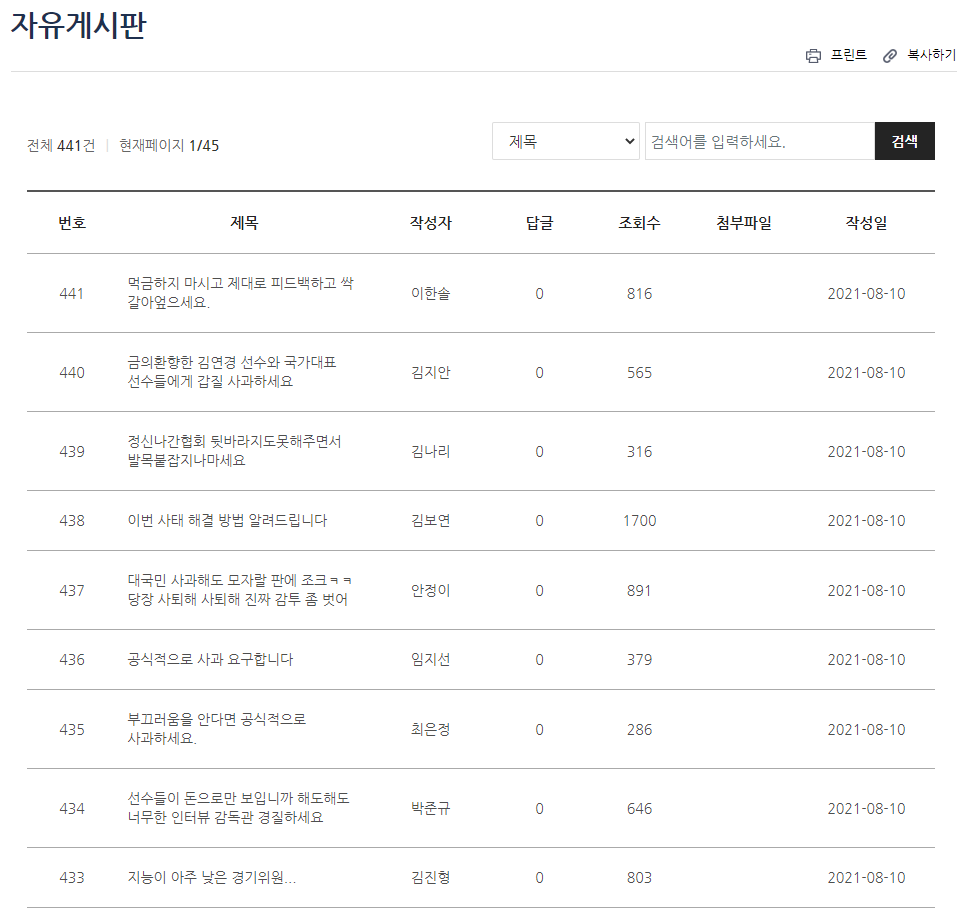
Task: Click the printer icon
Action: 813,56
